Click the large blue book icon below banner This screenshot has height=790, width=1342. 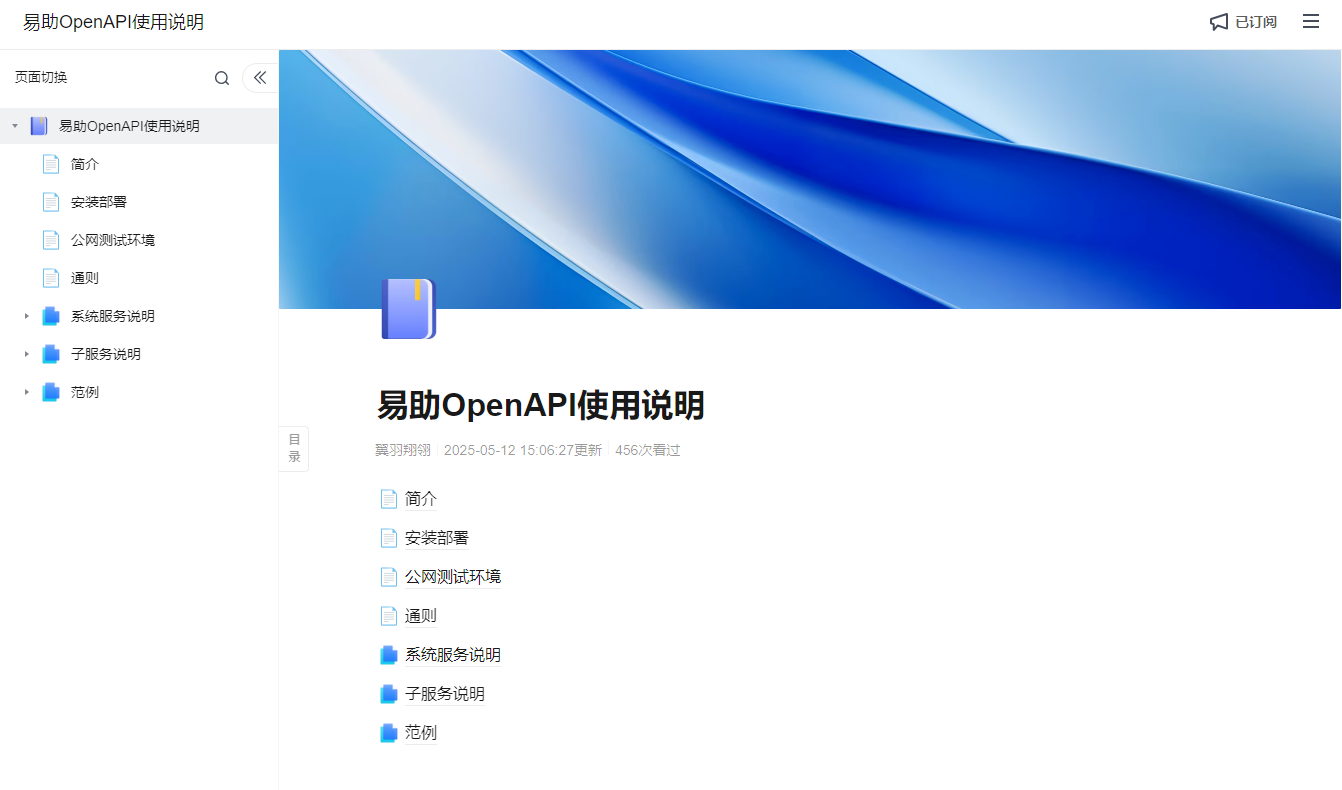point(408,309)
